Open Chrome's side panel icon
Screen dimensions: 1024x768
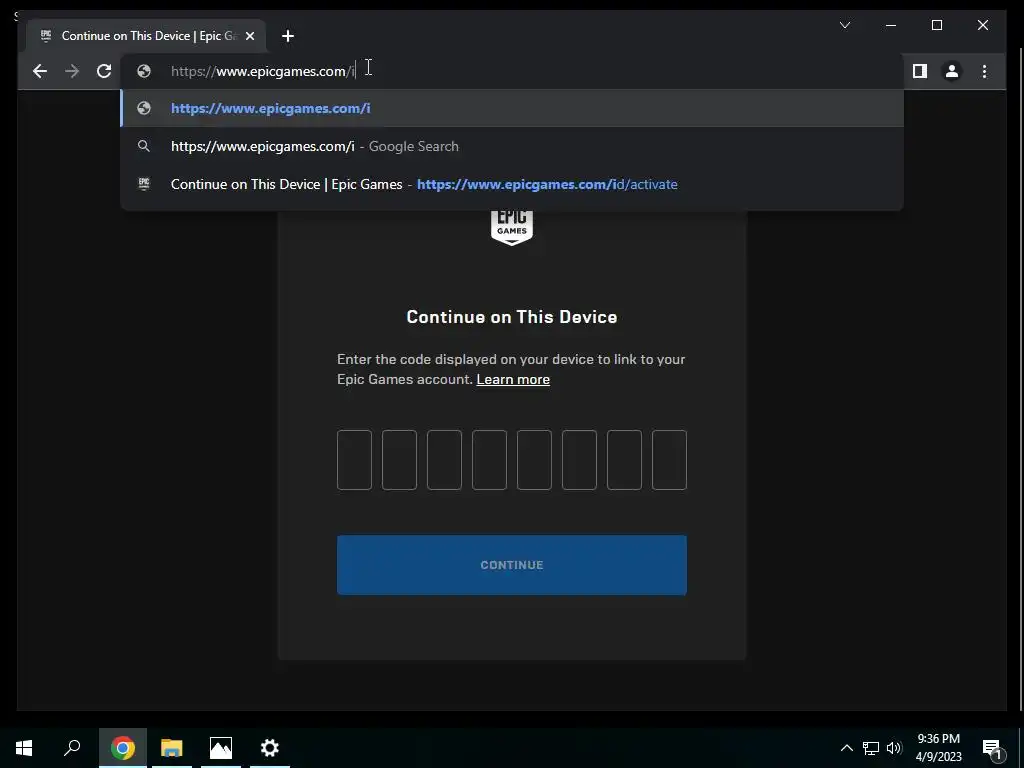920,71
